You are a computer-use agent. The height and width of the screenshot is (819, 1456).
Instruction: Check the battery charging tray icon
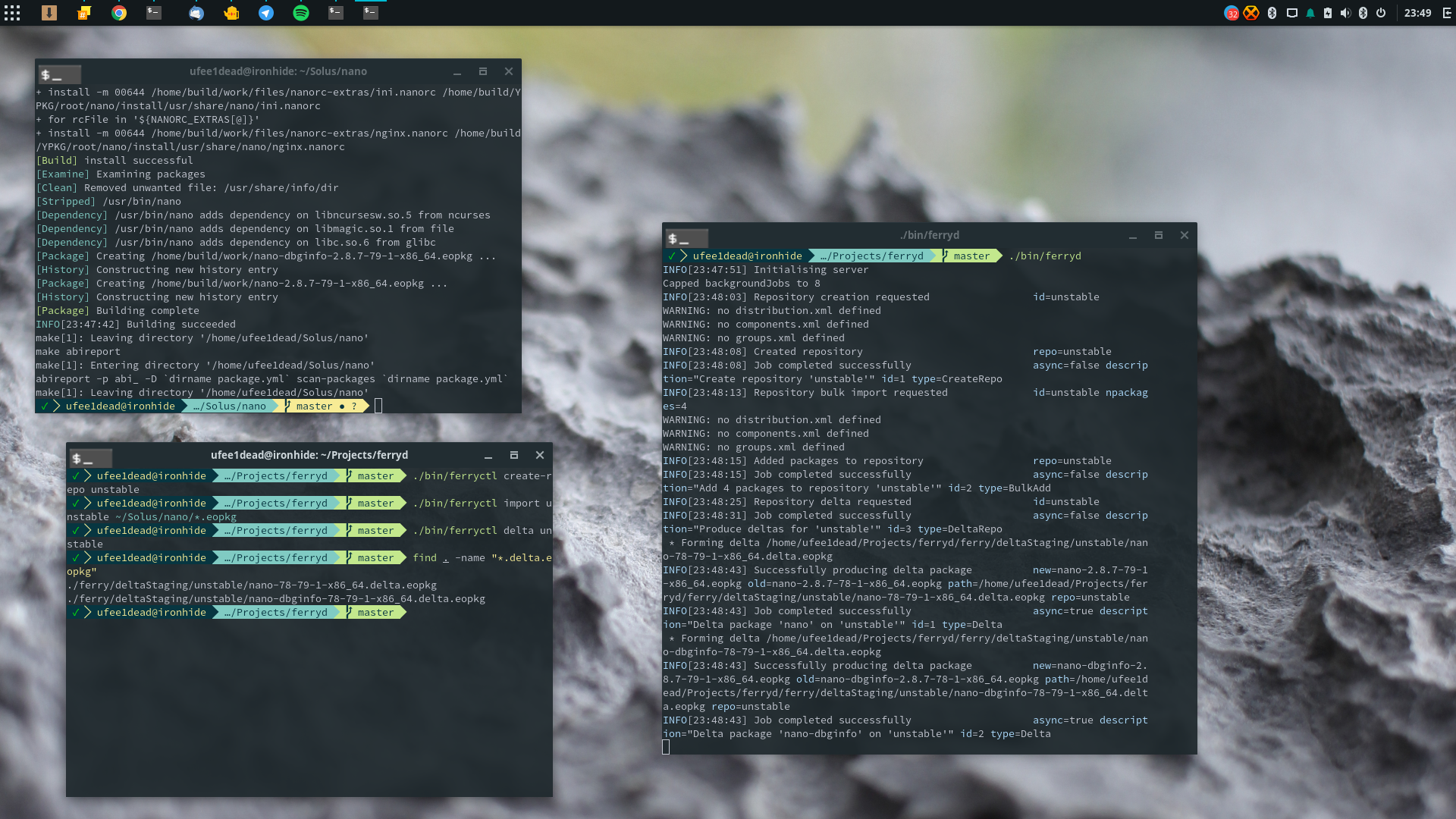pos(1328,13)
